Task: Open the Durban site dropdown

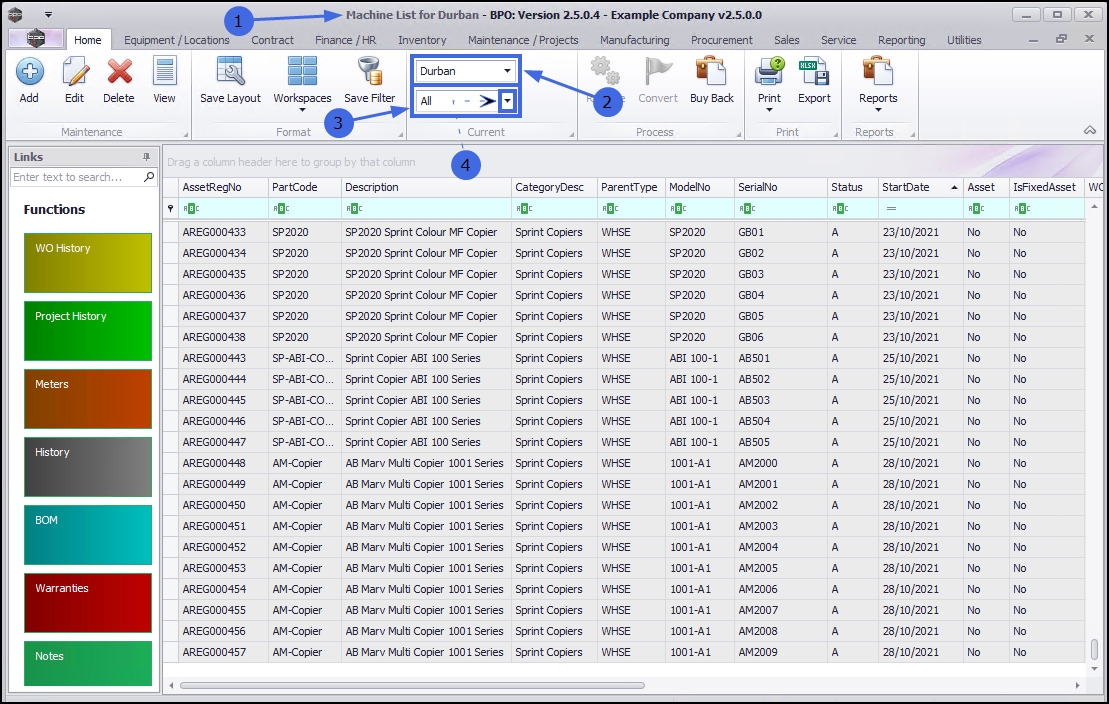Action: (508, 71)
